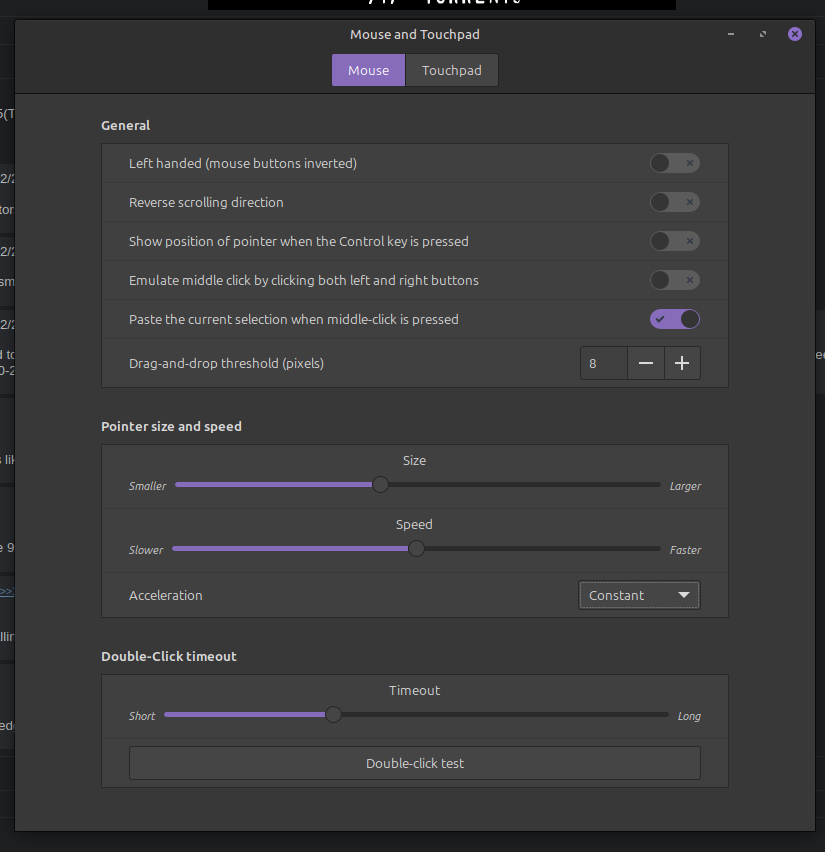
Task: Select the Mouse tab
Action: click(368, 70)
